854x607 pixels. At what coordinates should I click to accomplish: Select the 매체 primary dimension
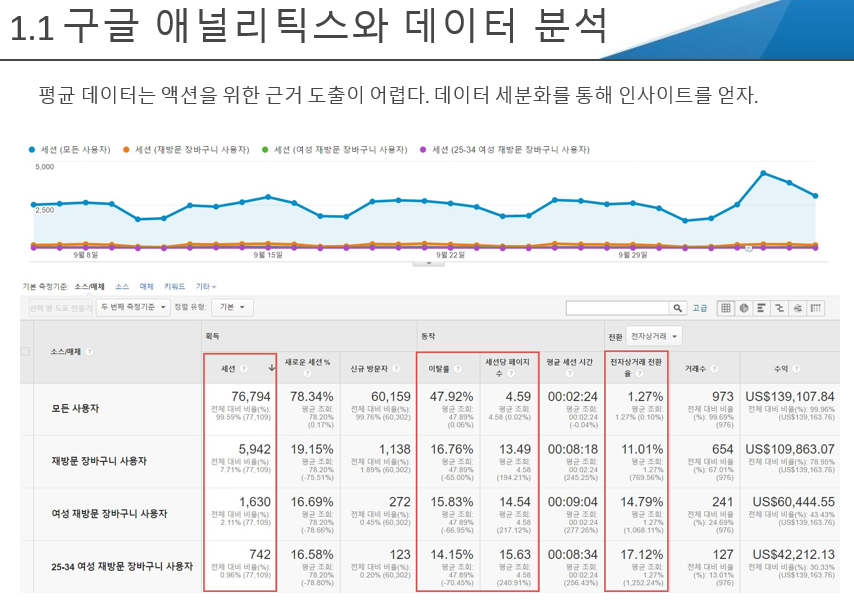pos(147,287)
